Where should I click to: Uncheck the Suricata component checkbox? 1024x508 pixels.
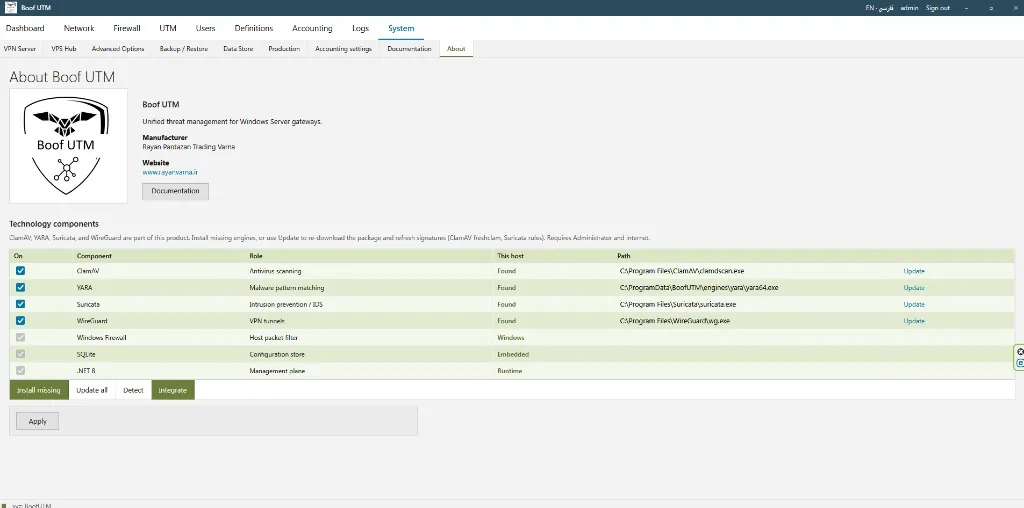click(20, 304)
